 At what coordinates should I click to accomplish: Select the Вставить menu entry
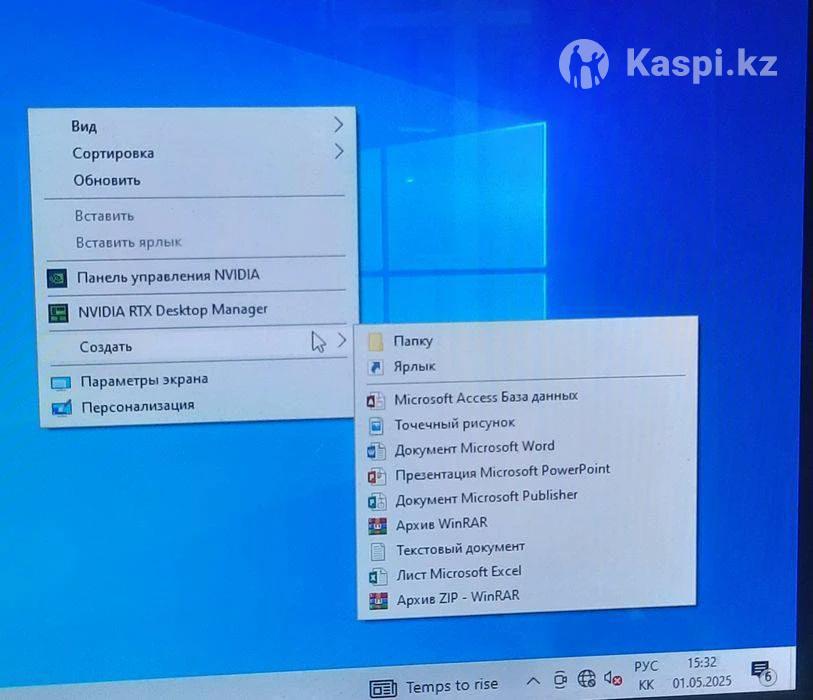pyautogui.click(x=194, y=215)
